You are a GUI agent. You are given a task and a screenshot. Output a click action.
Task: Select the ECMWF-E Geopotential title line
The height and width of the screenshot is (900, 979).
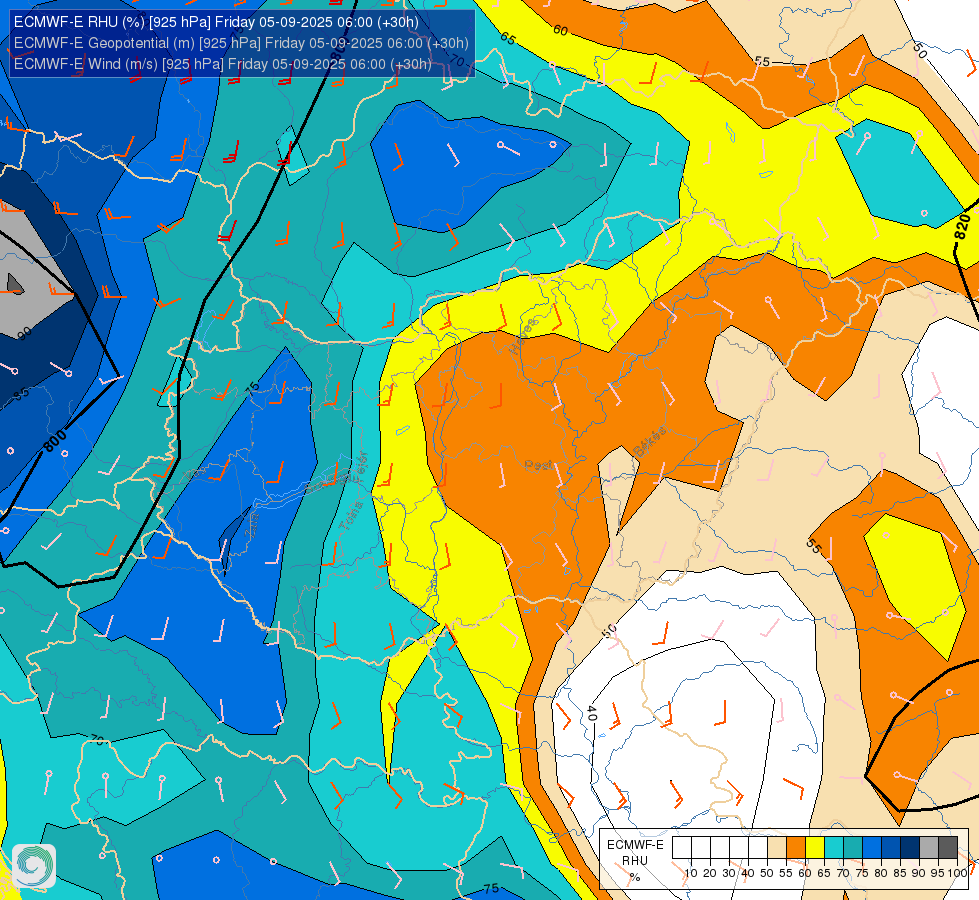pyautogui.click(x=241, y=43)
